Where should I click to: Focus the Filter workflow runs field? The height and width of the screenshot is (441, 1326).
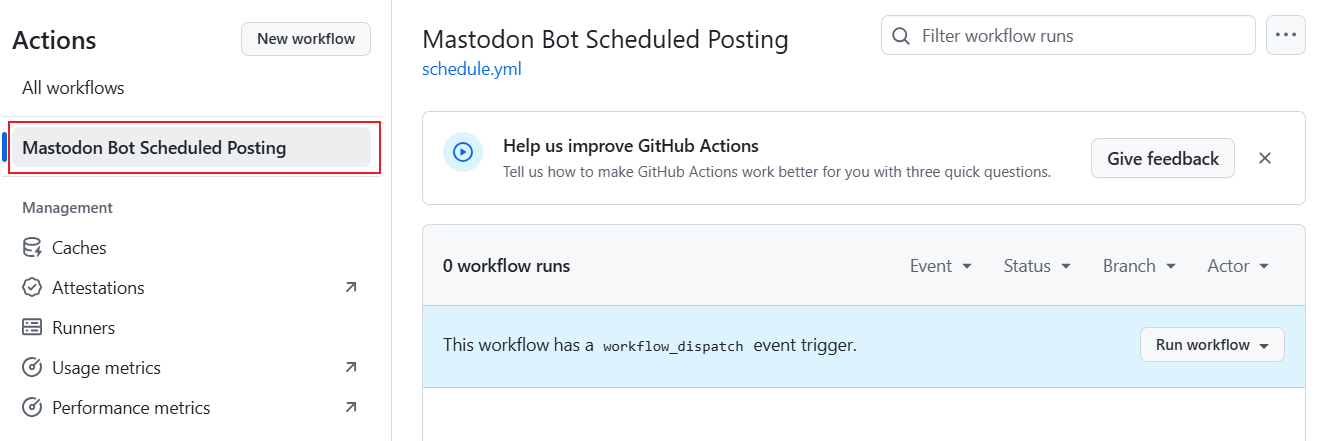[x=1068, y=35]
